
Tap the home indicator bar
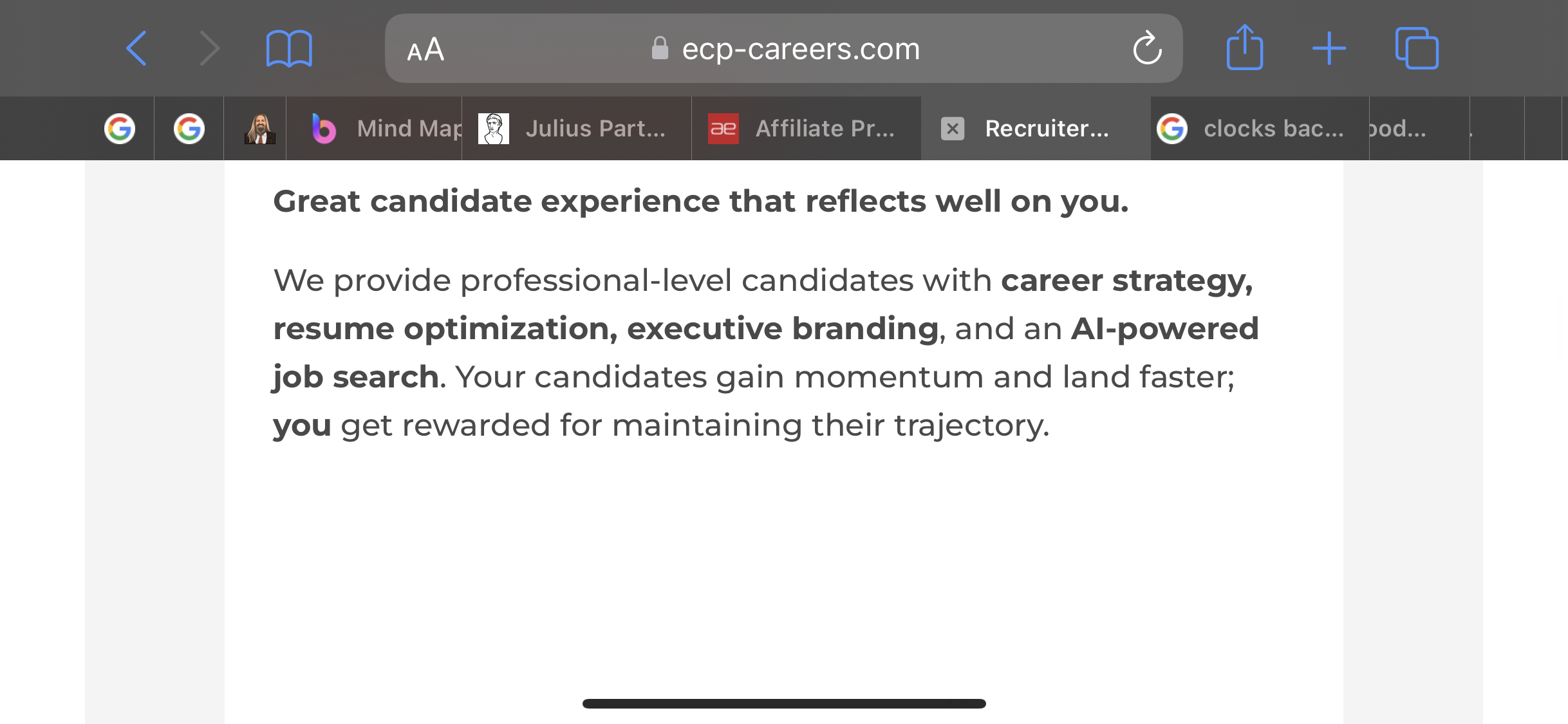[x=784, y=703]
